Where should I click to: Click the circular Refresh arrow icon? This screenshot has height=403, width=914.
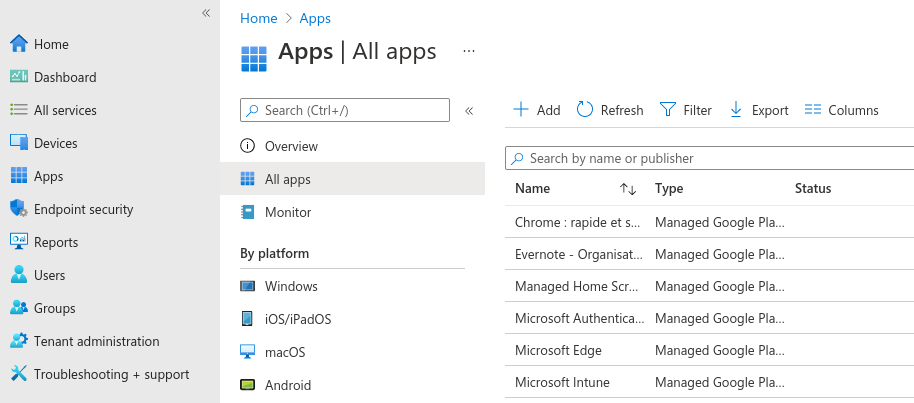[585, 110]
